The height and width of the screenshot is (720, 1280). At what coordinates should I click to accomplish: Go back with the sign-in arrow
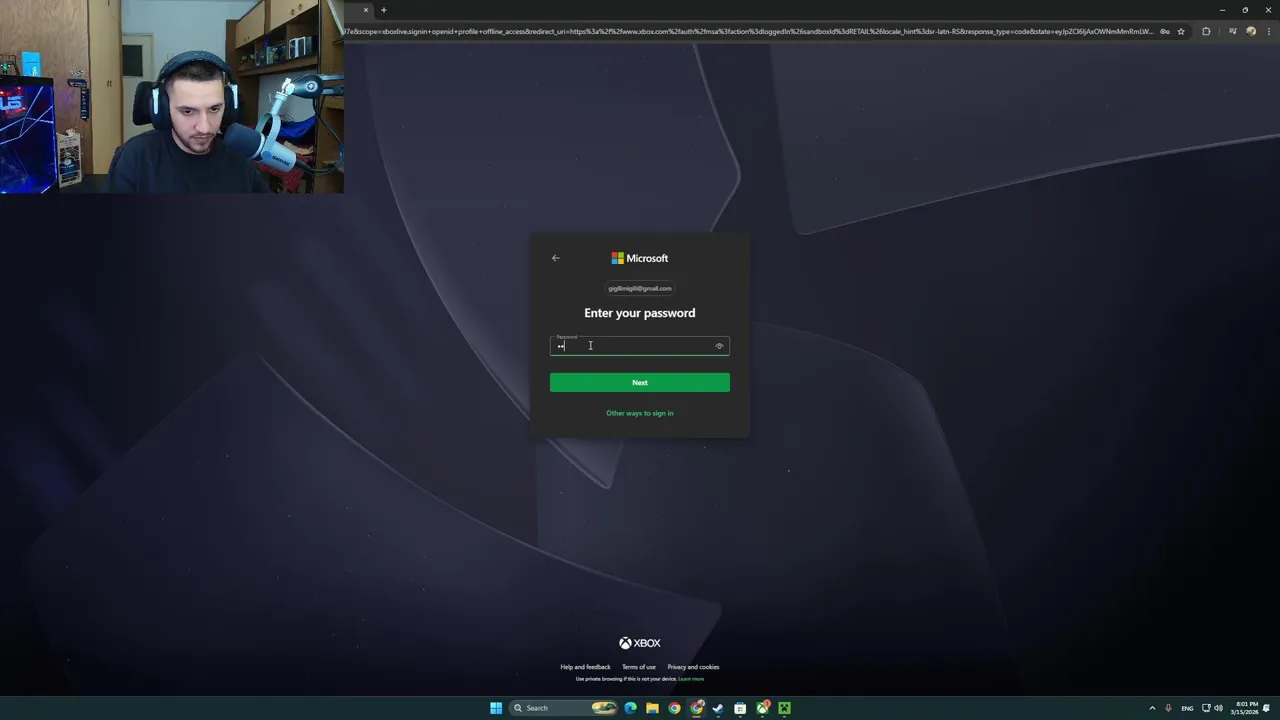556,258
